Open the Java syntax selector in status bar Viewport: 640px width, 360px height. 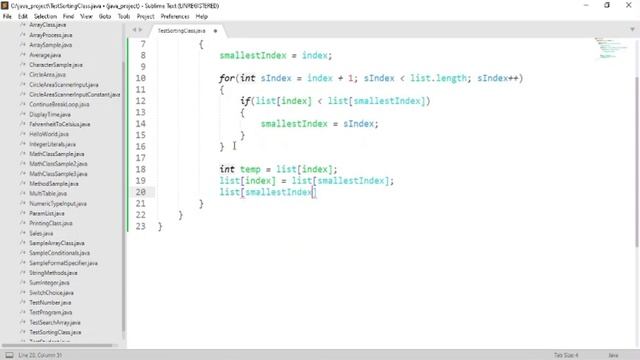point(613,355)
